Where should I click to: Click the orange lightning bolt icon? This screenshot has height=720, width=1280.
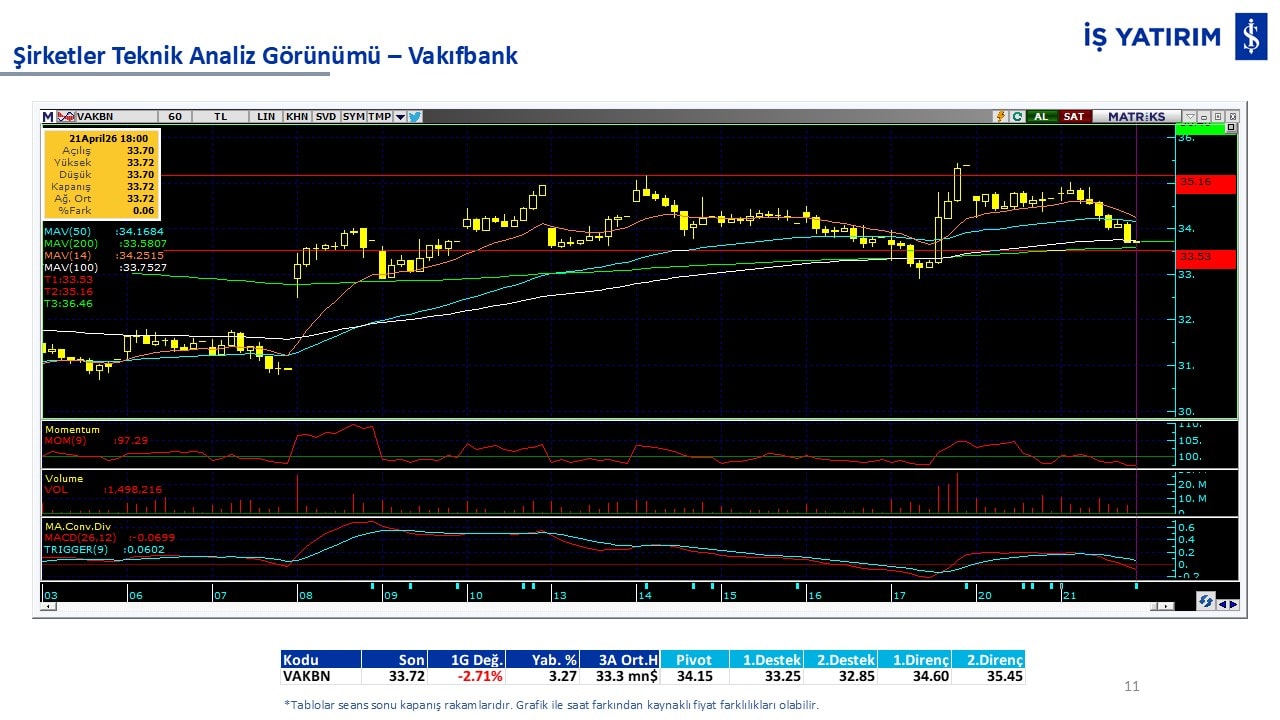point(999,117)
